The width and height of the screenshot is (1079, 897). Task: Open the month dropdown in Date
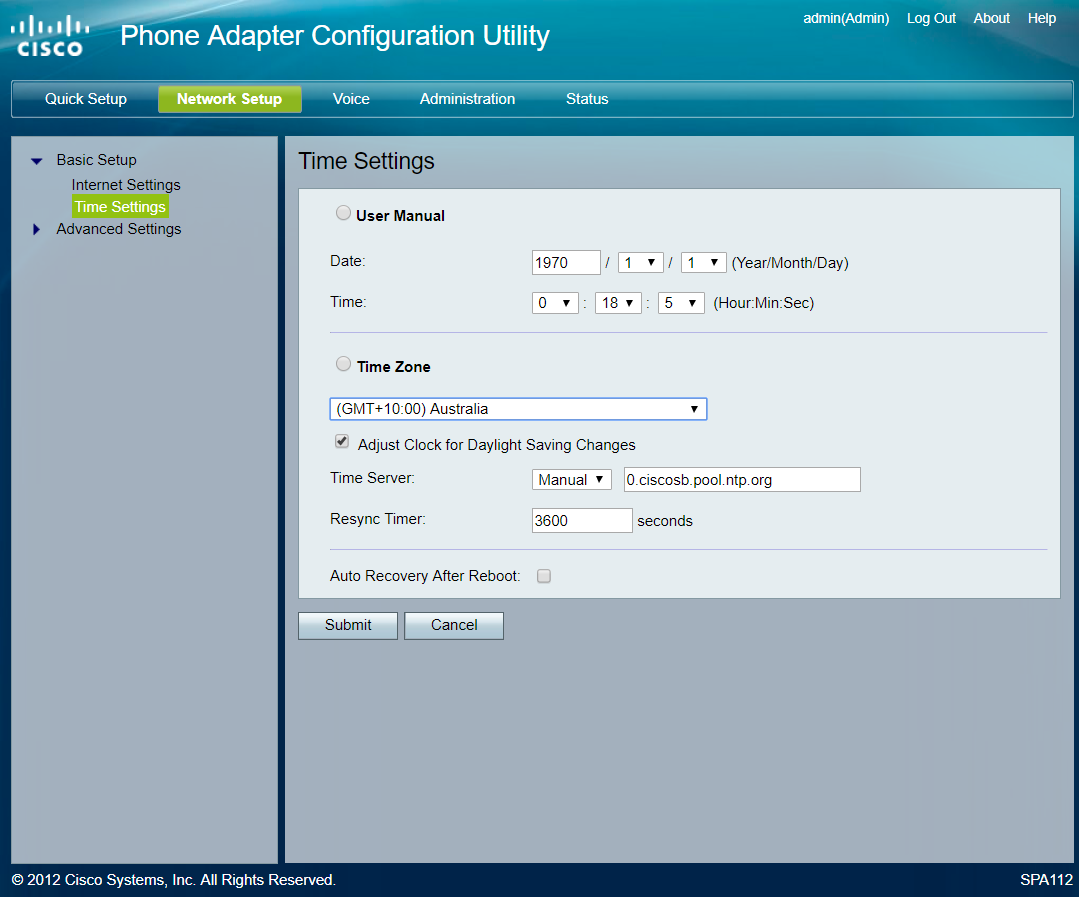click(641, 262)
